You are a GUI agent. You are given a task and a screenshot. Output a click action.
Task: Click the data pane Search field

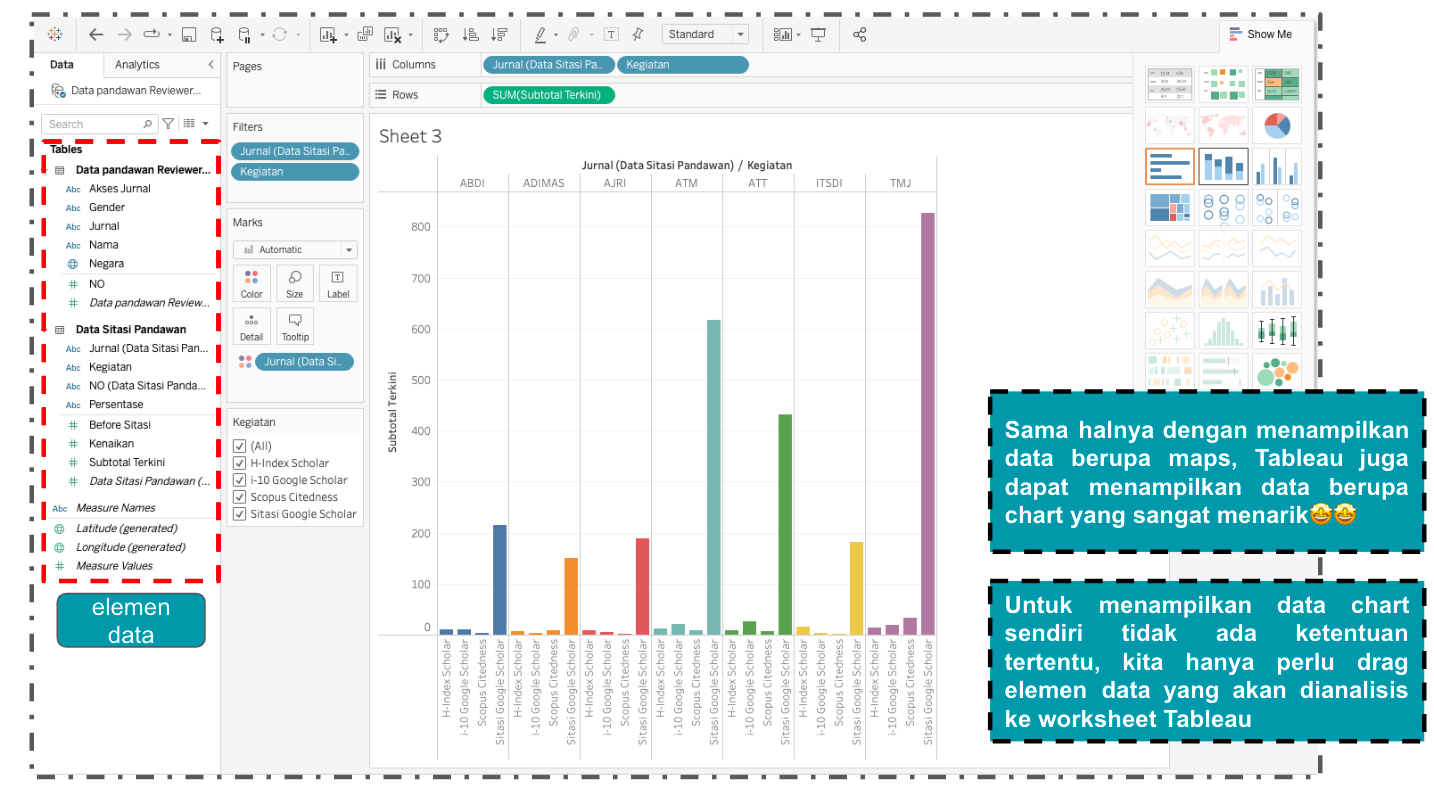tap(98, 124)
